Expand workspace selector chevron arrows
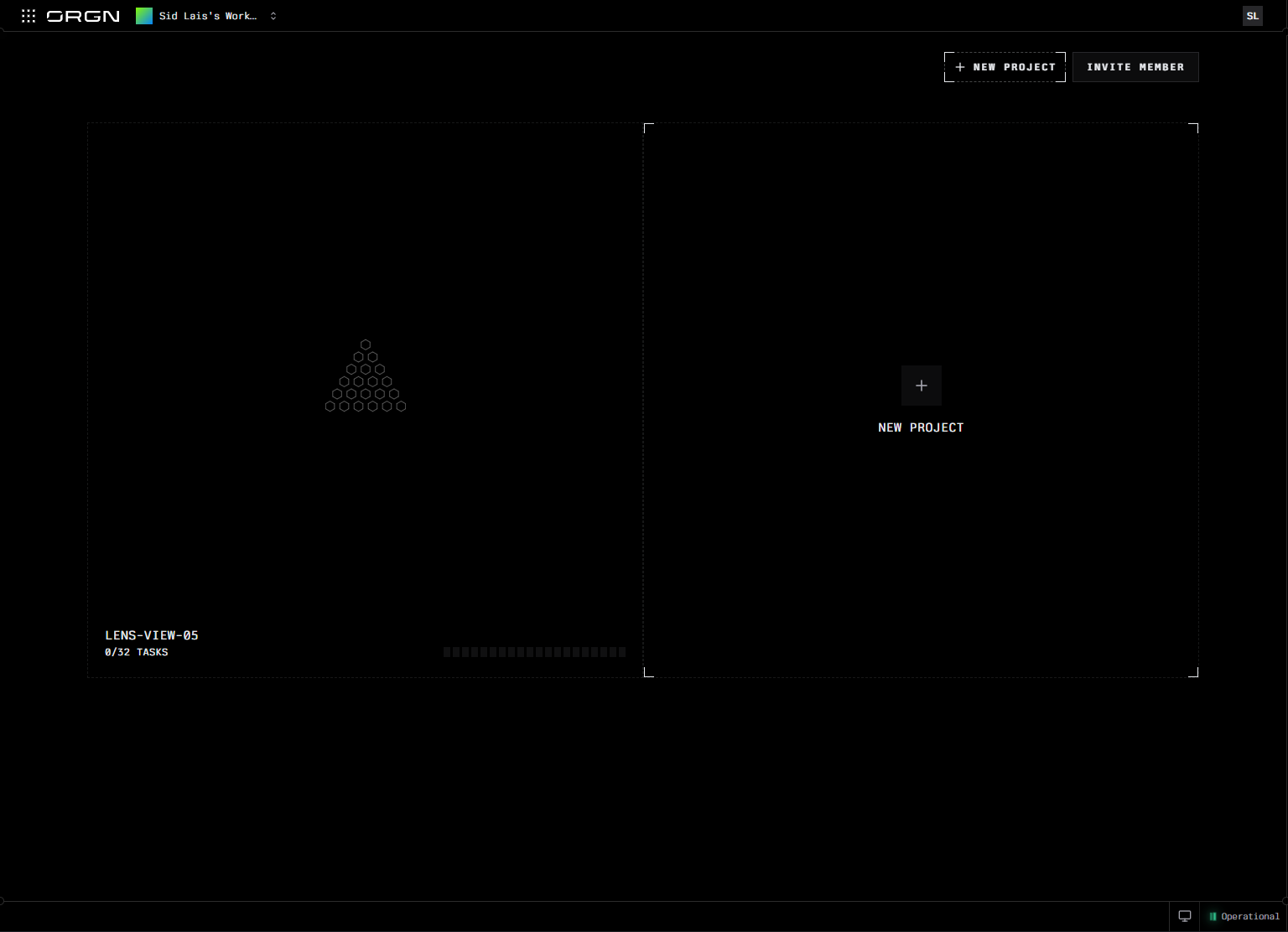This screenshot has height=932, width=1288. click(273, 16)
